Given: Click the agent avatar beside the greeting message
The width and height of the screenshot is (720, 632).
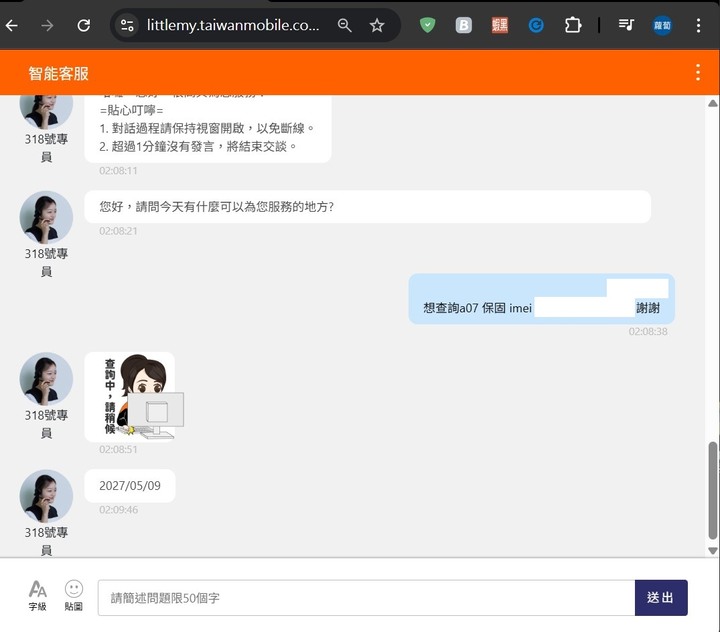Looking at the screenshot, I should pyautogui.click(x=46, y=217).
